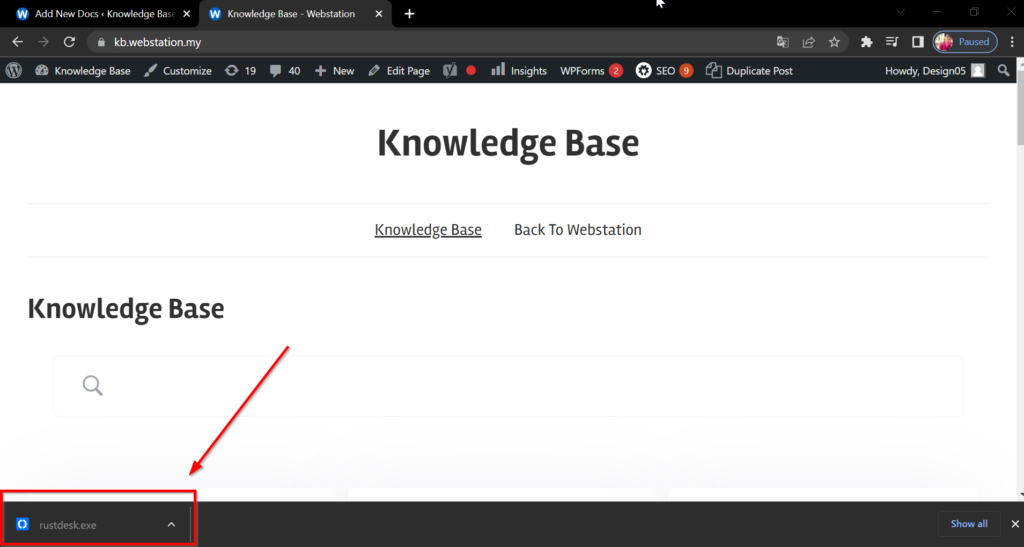Click the browser forward arrow

tap(43, 42)
